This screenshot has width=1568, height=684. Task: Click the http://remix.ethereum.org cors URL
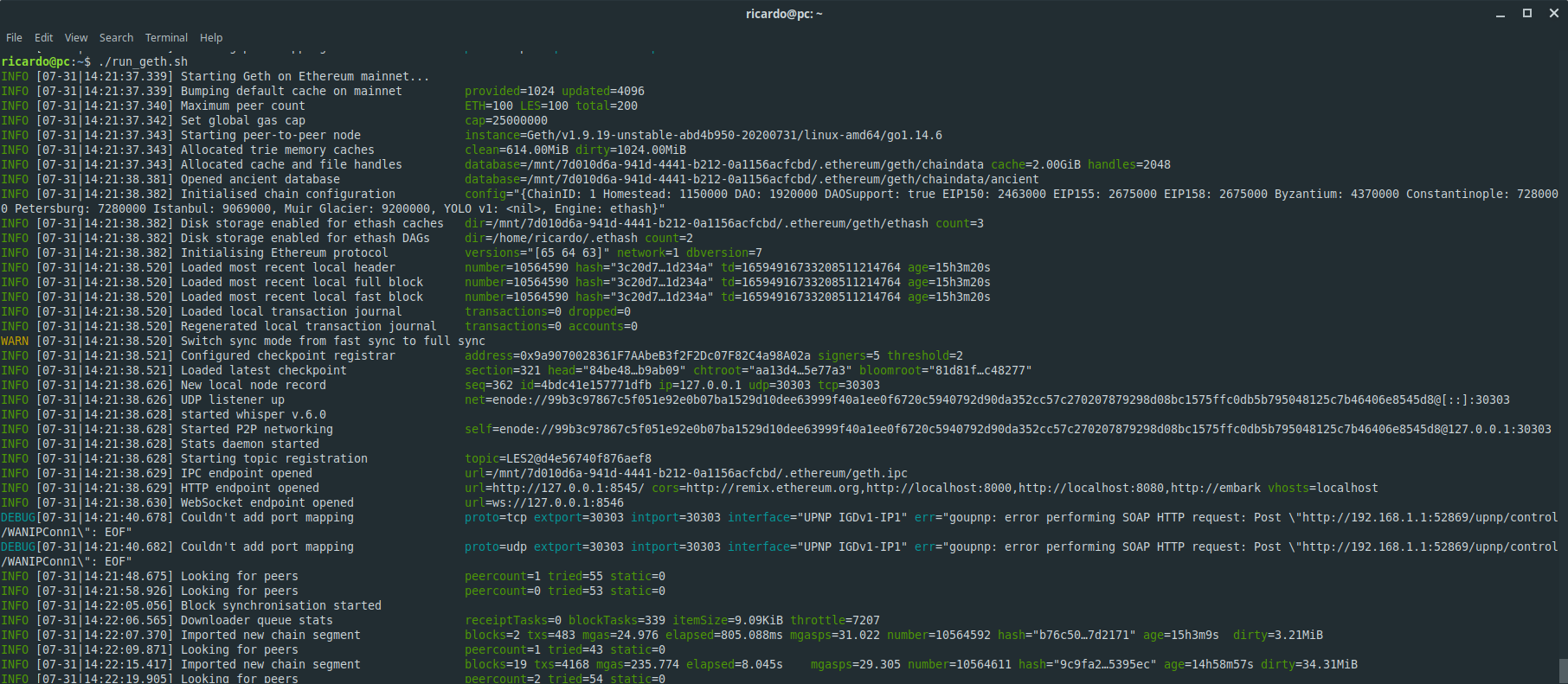[773, 488]
